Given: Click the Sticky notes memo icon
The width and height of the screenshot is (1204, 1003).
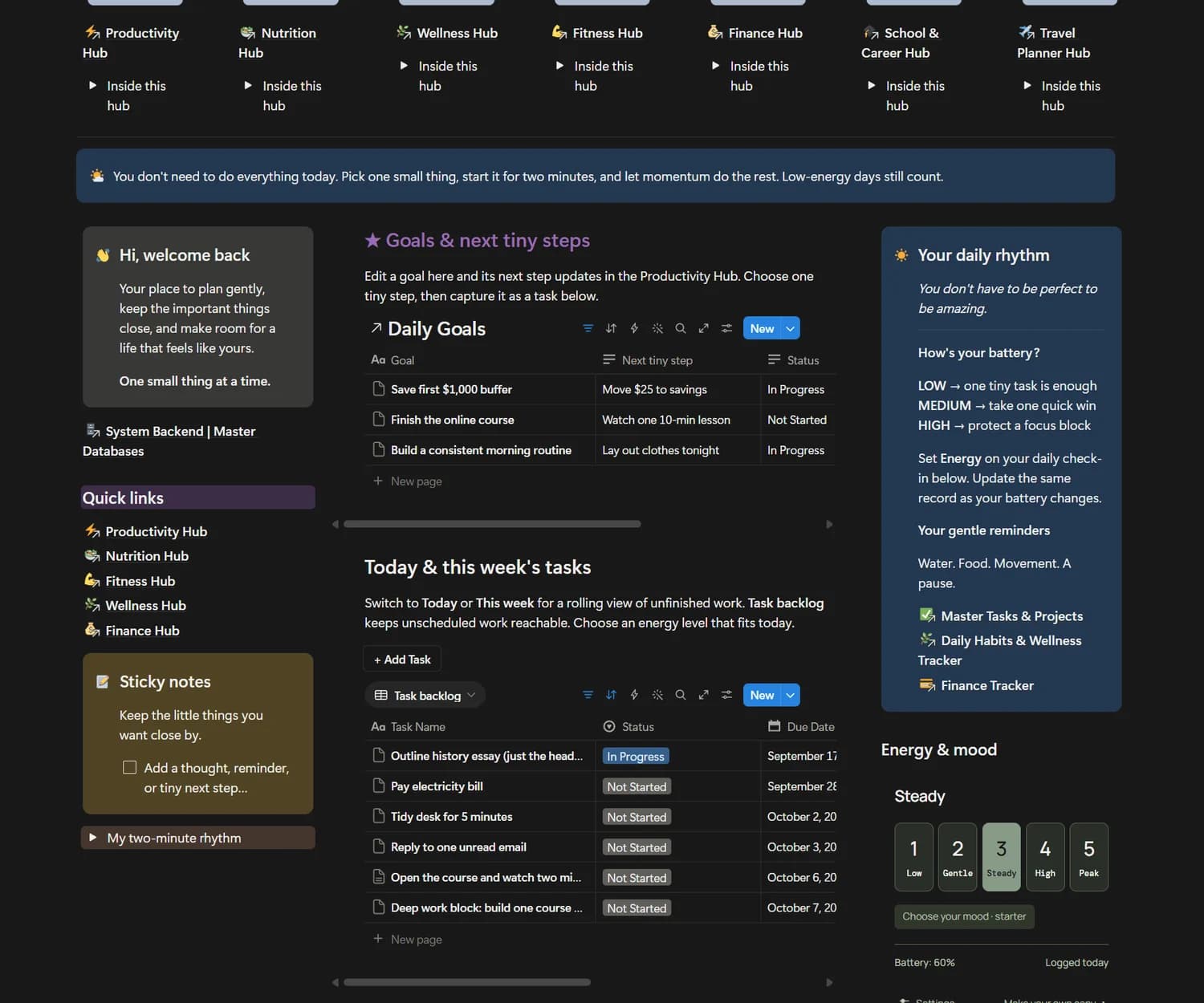Looking at the screenshot, I should click(103, 681).
